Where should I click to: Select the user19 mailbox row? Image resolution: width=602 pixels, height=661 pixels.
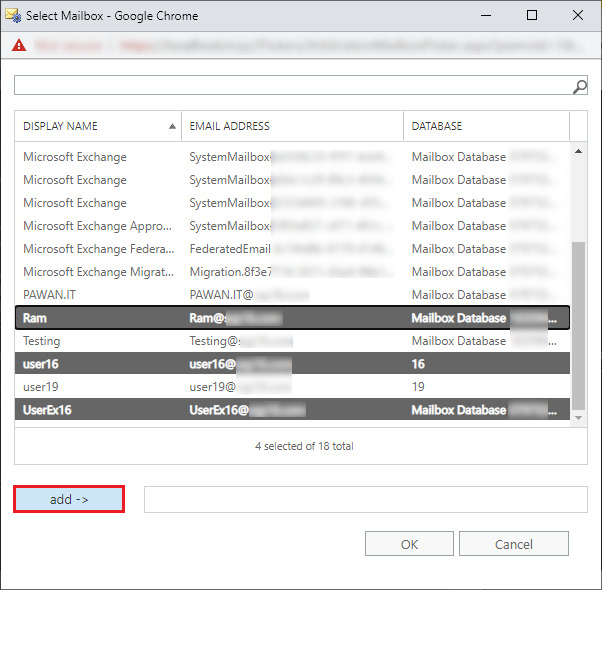292,387
